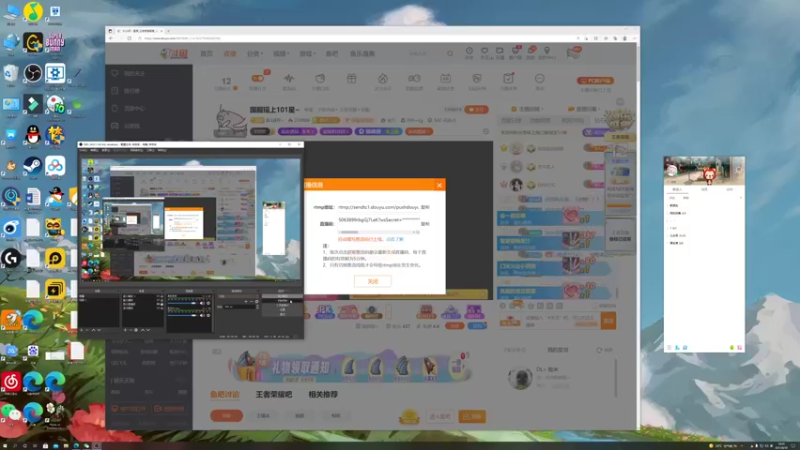Open WeChat desktop icon
The image size is (800, 450).
pos(11,412)
